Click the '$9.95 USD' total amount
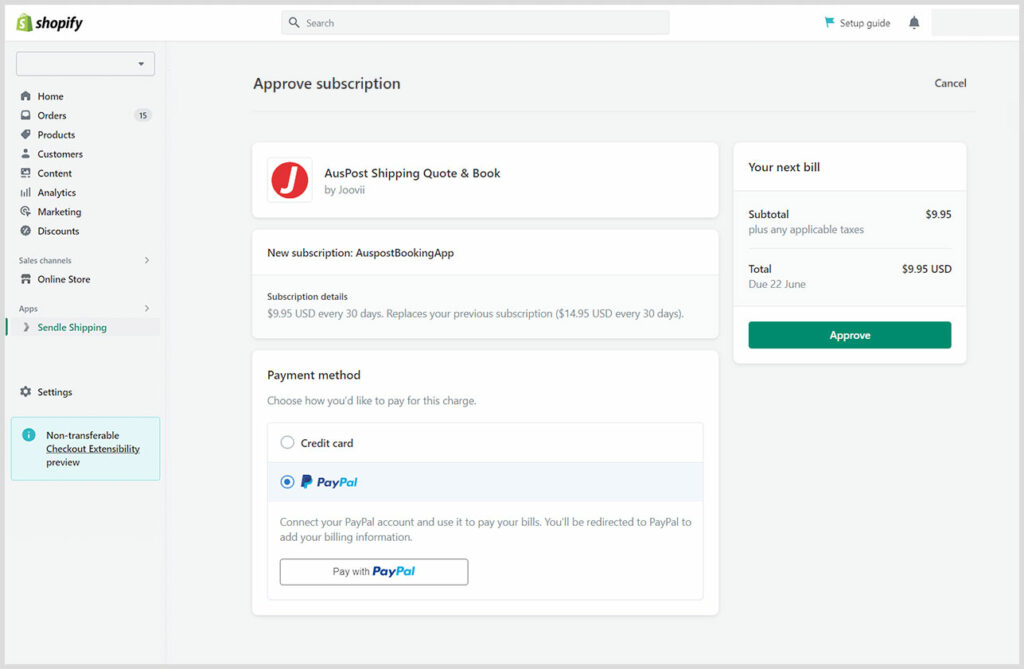The width and height of the screenshot is (1024, 669). 927,269
